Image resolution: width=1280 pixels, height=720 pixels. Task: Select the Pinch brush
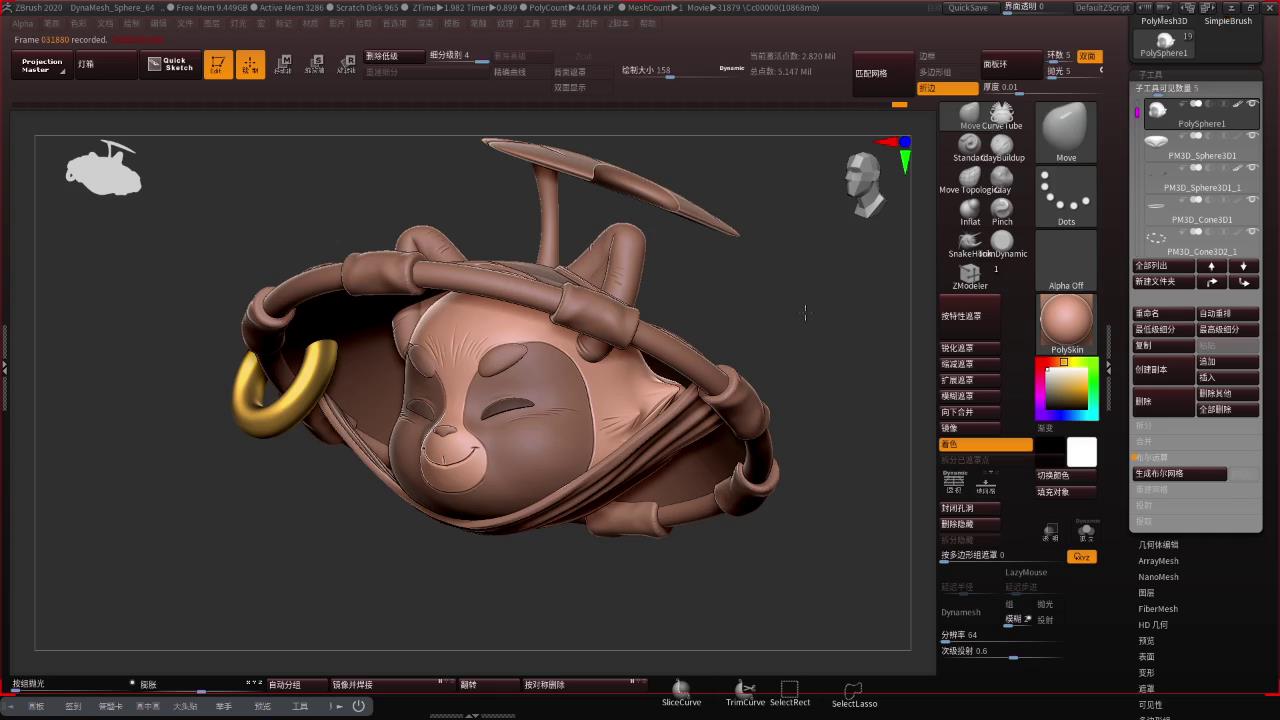1001,209
